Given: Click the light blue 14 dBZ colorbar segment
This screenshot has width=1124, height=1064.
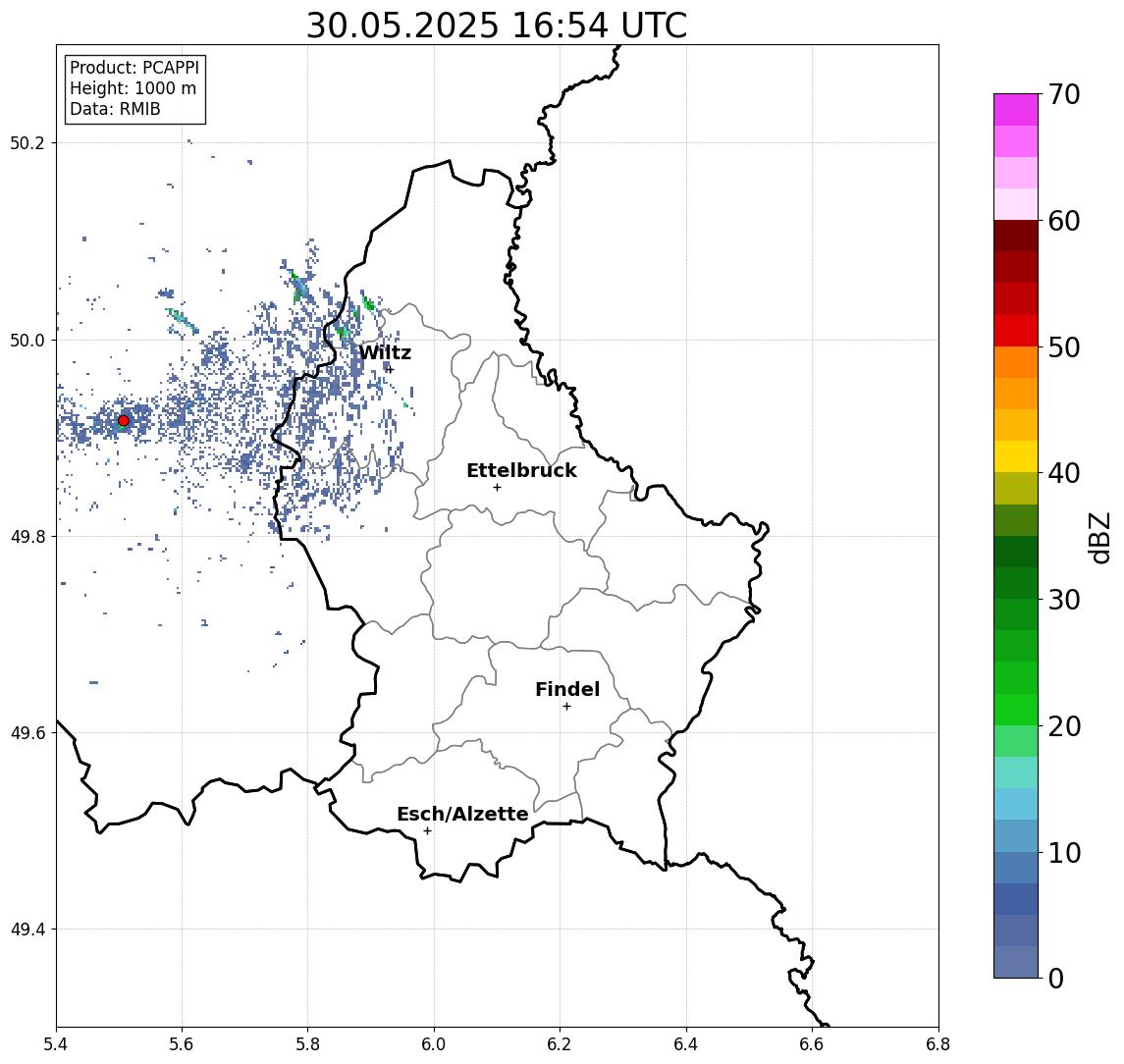Looking at the screenshot, I should (1016, 804).
